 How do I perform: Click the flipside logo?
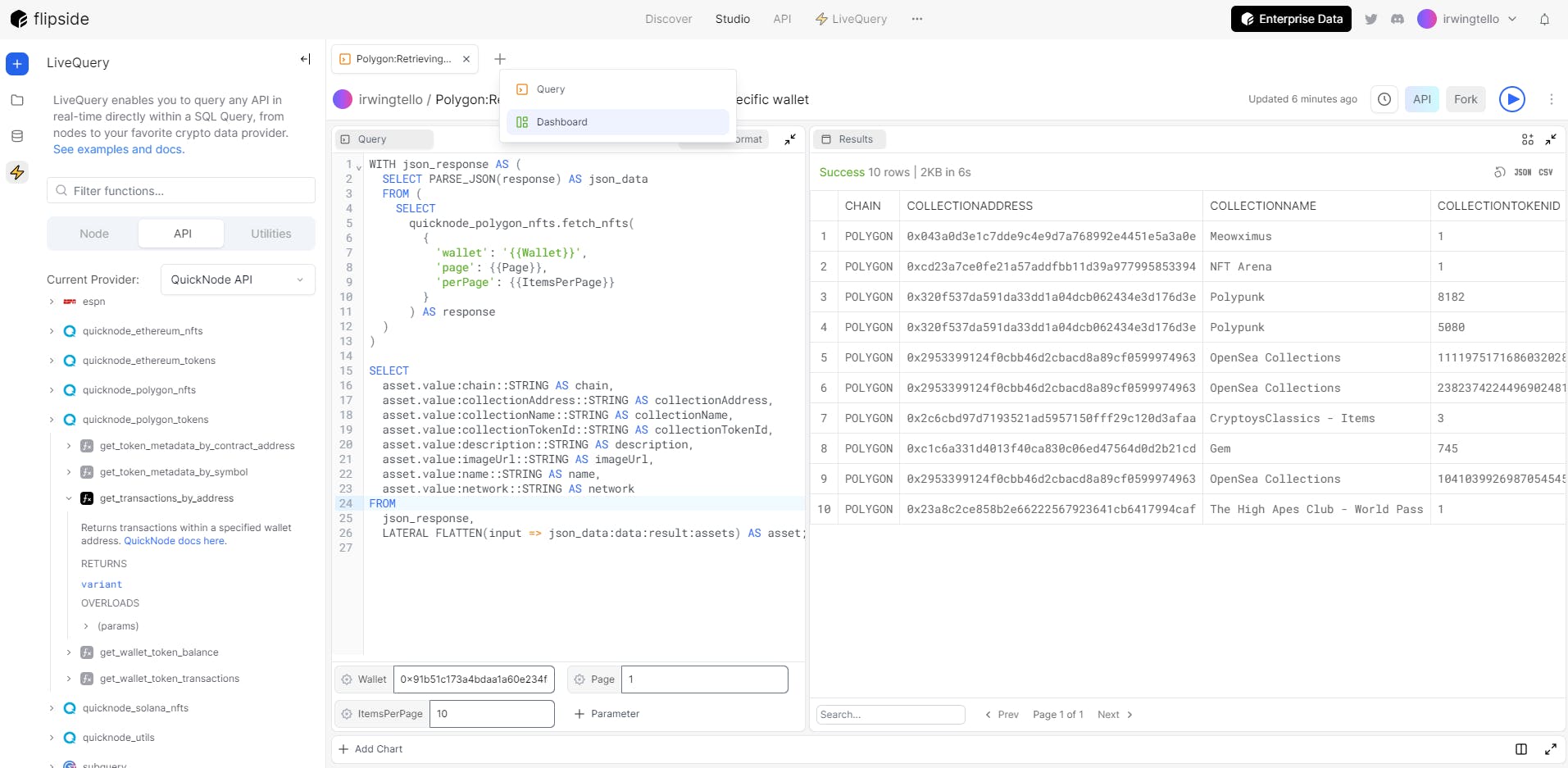click(x=50, y=19)
